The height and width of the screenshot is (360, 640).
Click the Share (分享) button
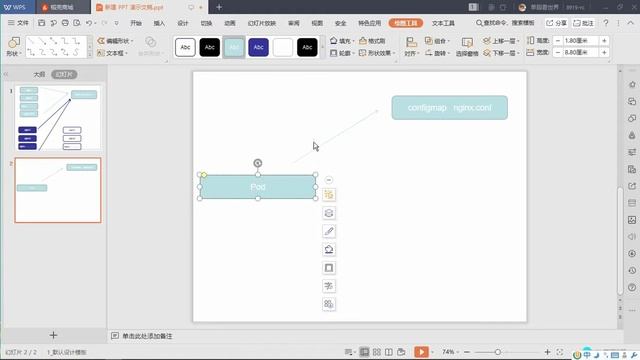556,23
